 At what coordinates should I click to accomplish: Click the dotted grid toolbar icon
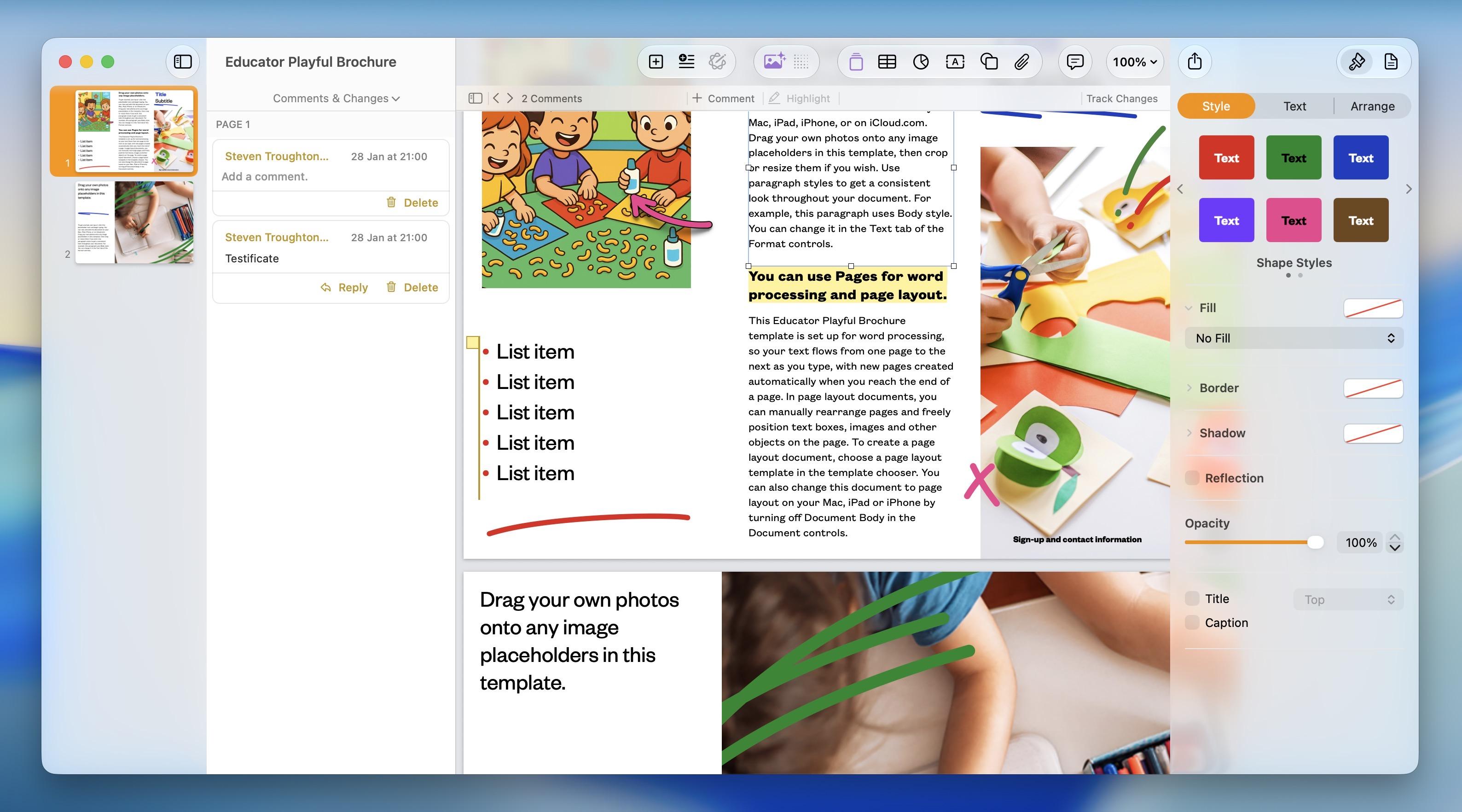[801, 61]
